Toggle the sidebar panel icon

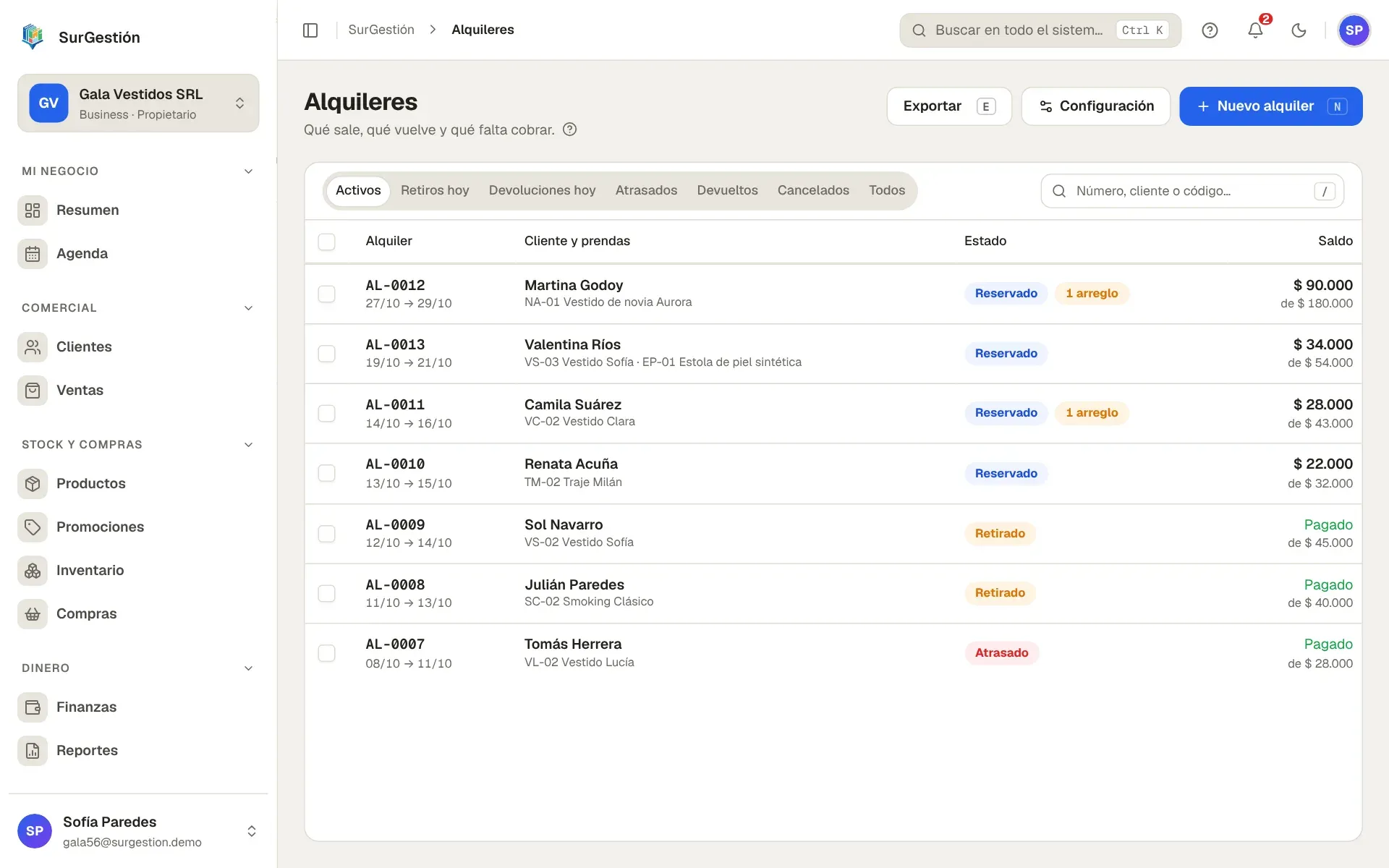(310, 30)
